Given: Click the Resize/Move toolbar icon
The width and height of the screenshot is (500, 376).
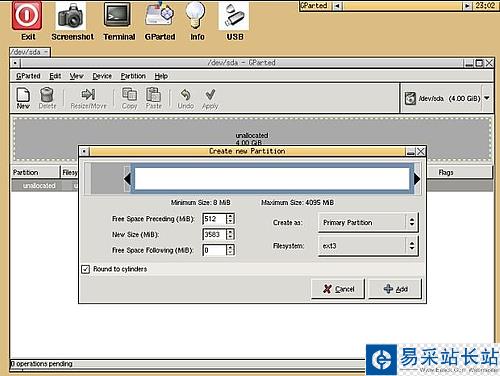Looking at the screenshot, I should tap(88, 98).
